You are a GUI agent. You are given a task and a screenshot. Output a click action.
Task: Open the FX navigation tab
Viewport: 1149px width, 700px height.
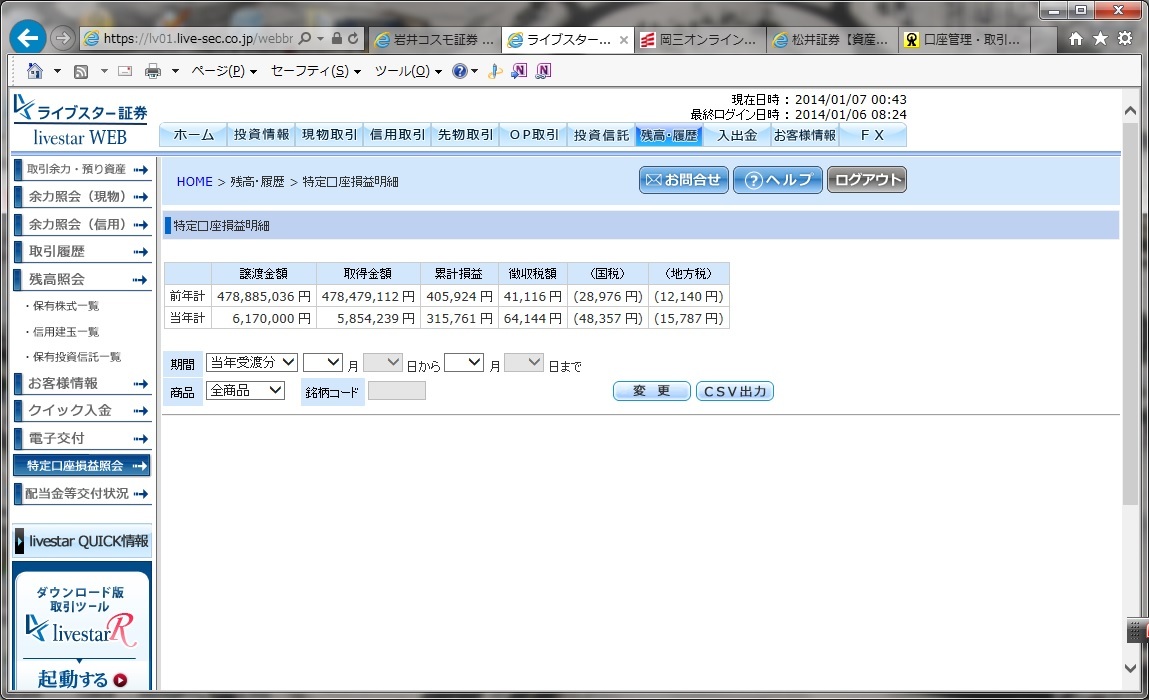(x=873, y=135)
